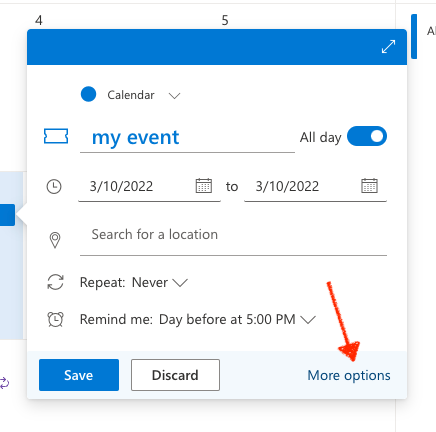
Task: Open More options link
Action: pyautogui.click(x=349, y=376)
